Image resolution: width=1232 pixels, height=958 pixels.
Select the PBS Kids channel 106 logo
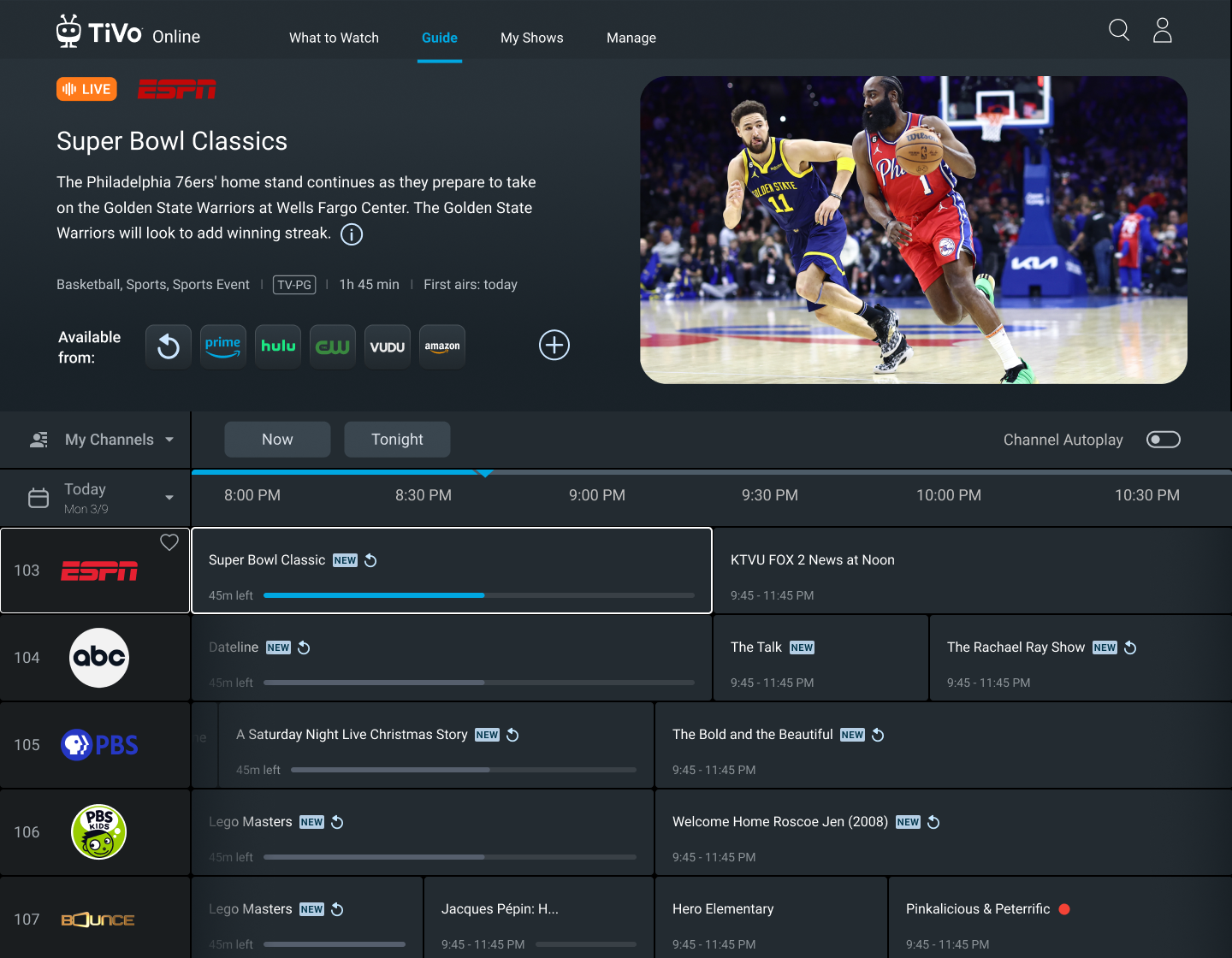click(x=99, y=831)
